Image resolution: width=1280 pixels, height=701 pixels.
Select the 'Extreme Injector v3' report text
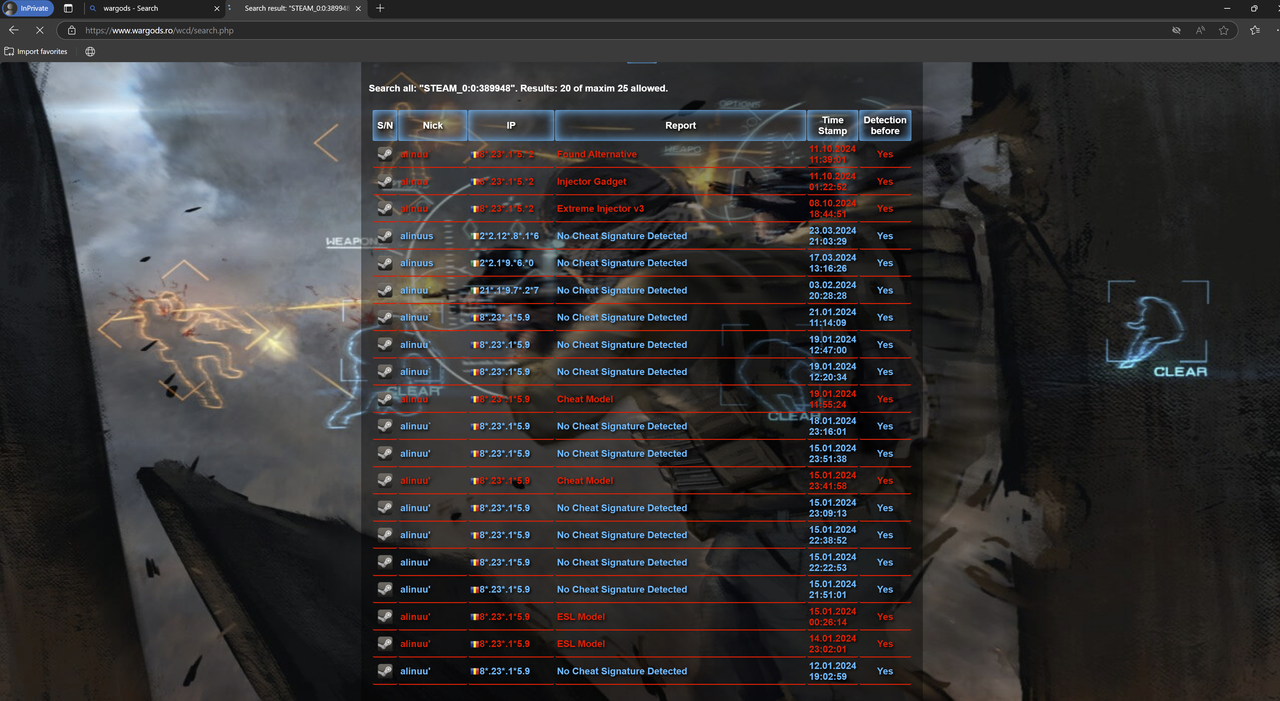click(601, 208)
